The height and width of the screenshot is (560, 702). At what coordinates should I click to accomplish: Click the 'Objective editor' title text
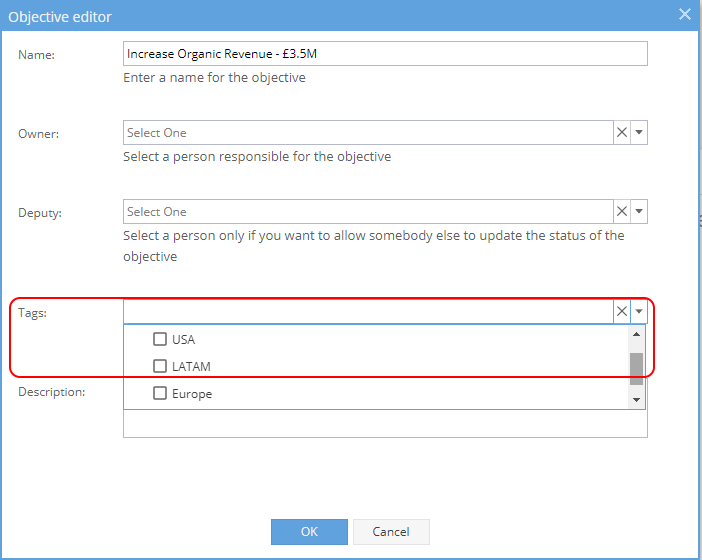click(x=60, y=17)
